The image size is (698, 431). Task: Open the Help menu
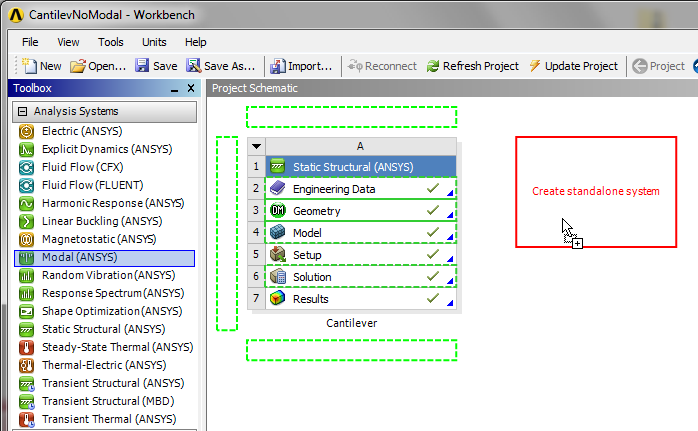[195, 42]
